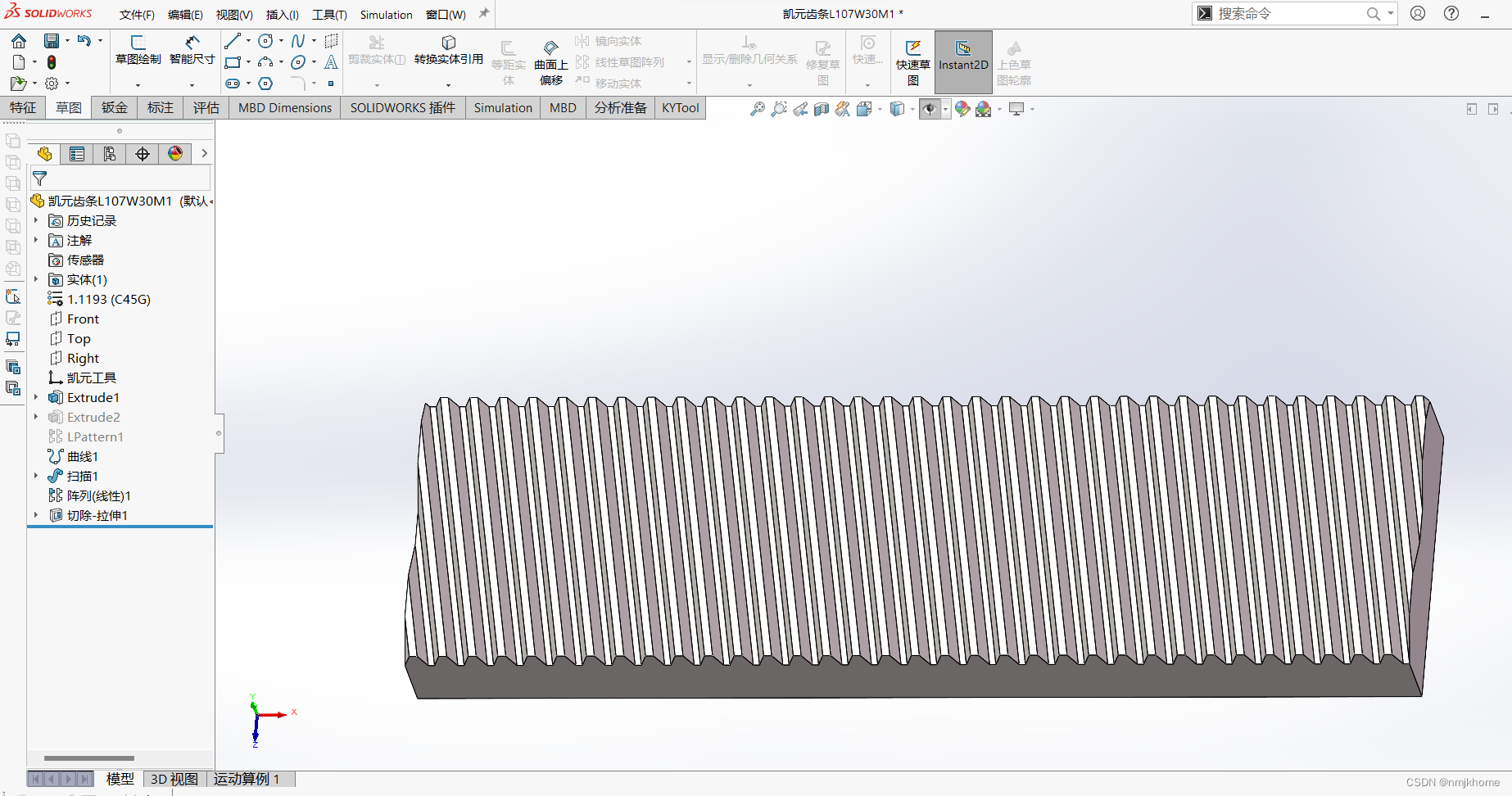Expand the Extrude1 feature node
This screenshot has height=796, width=1512.
(x=36, y=397)
